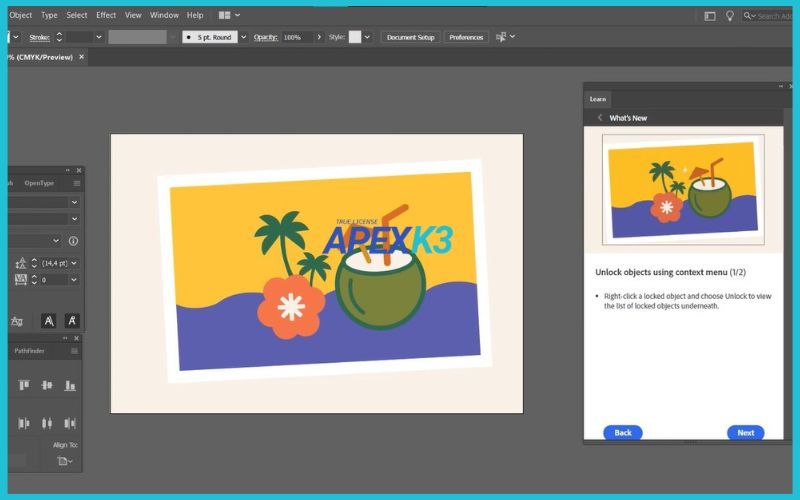Screen dimensions: 800x500
Task: Click the Align To icon in Align panel
Action: coord(65,461)
